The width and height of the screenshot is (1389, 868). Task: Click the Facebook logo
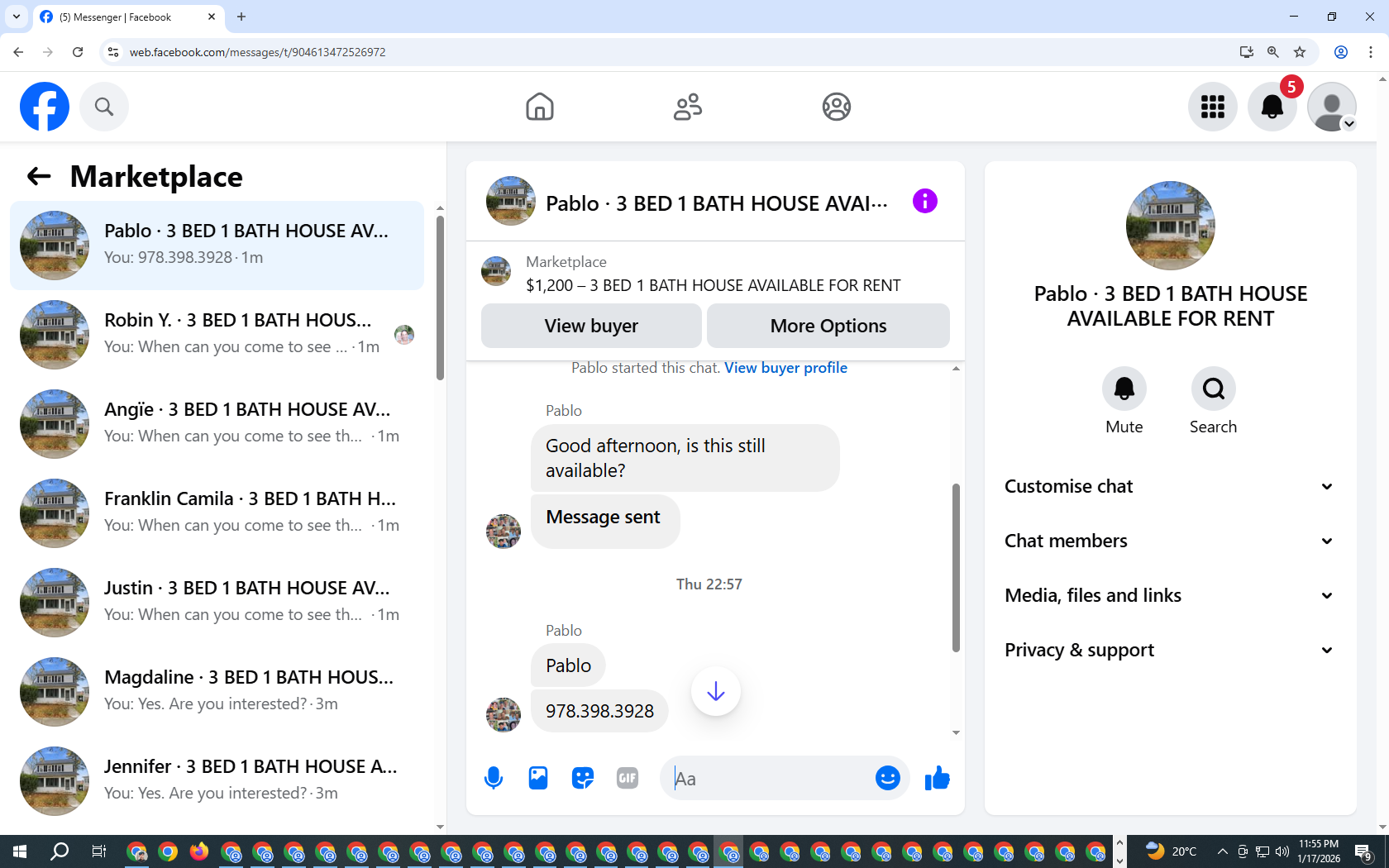tap(45, 107)
